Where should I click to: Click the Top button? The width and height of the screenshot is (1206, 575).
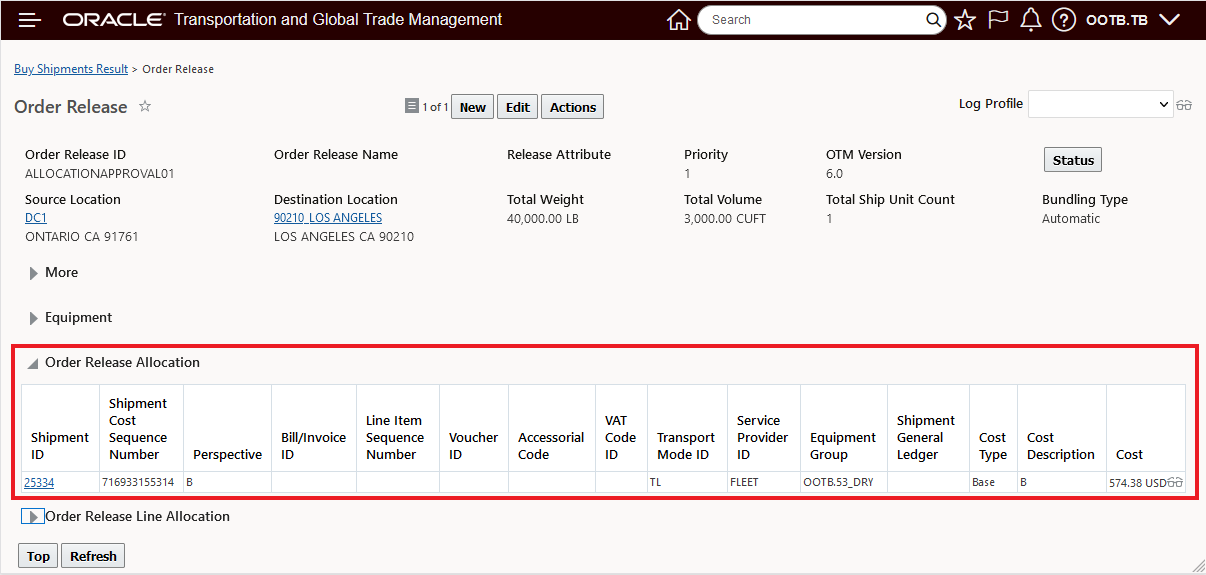[39, 556]
